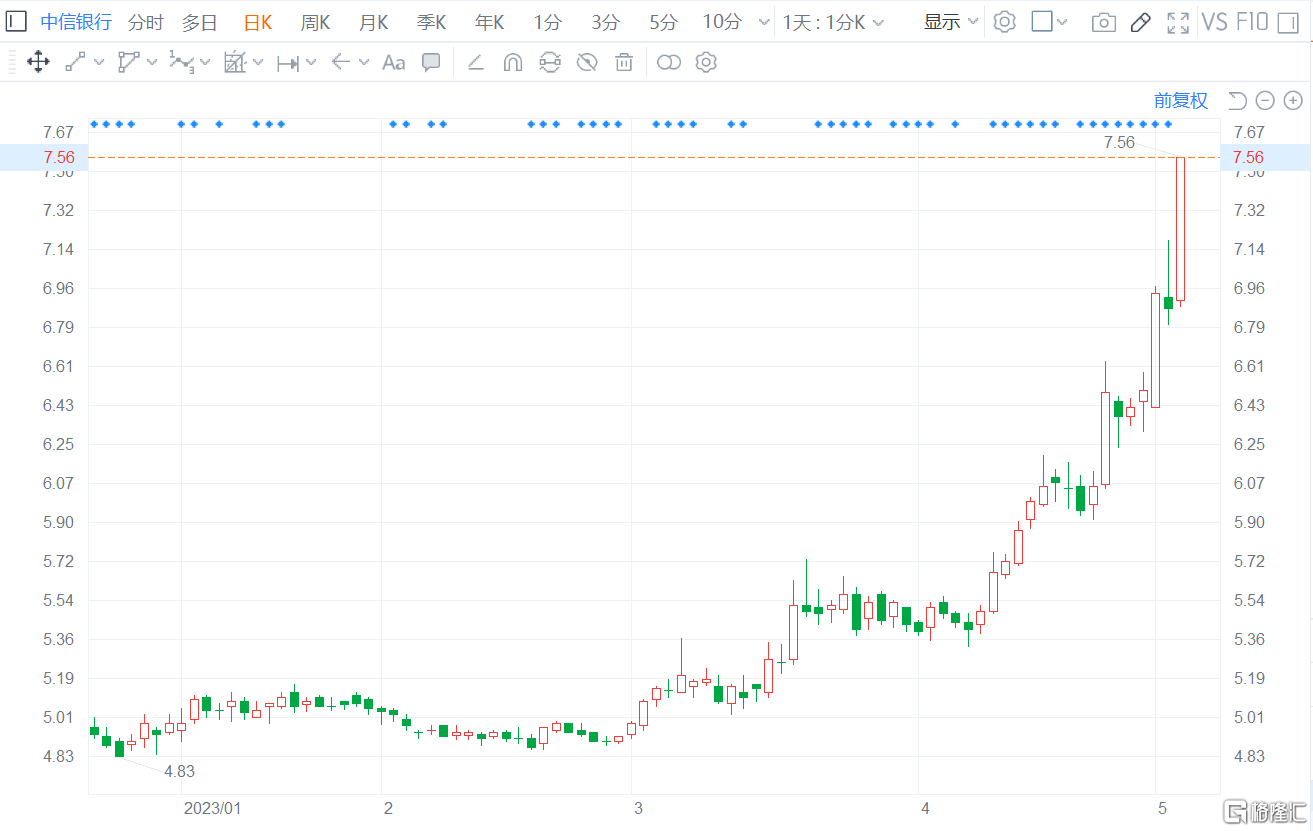Select the polygon shape drawing tool
The height and width of the screenshot is (831, 1313).
129,62
